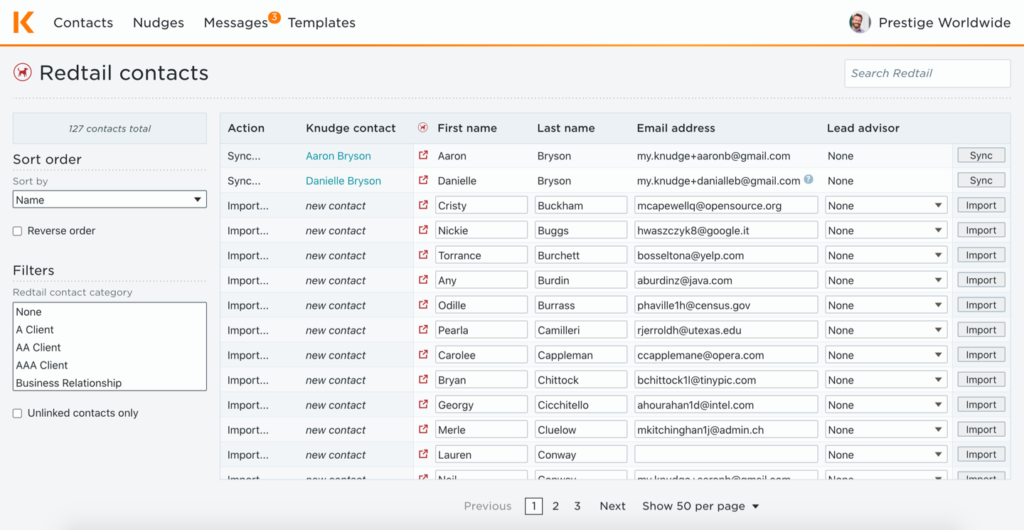Open Lauren Conway's Redtail external link icon
Image resolution: width=1024 pixels, height=530 pixels.
pos(423,455)
